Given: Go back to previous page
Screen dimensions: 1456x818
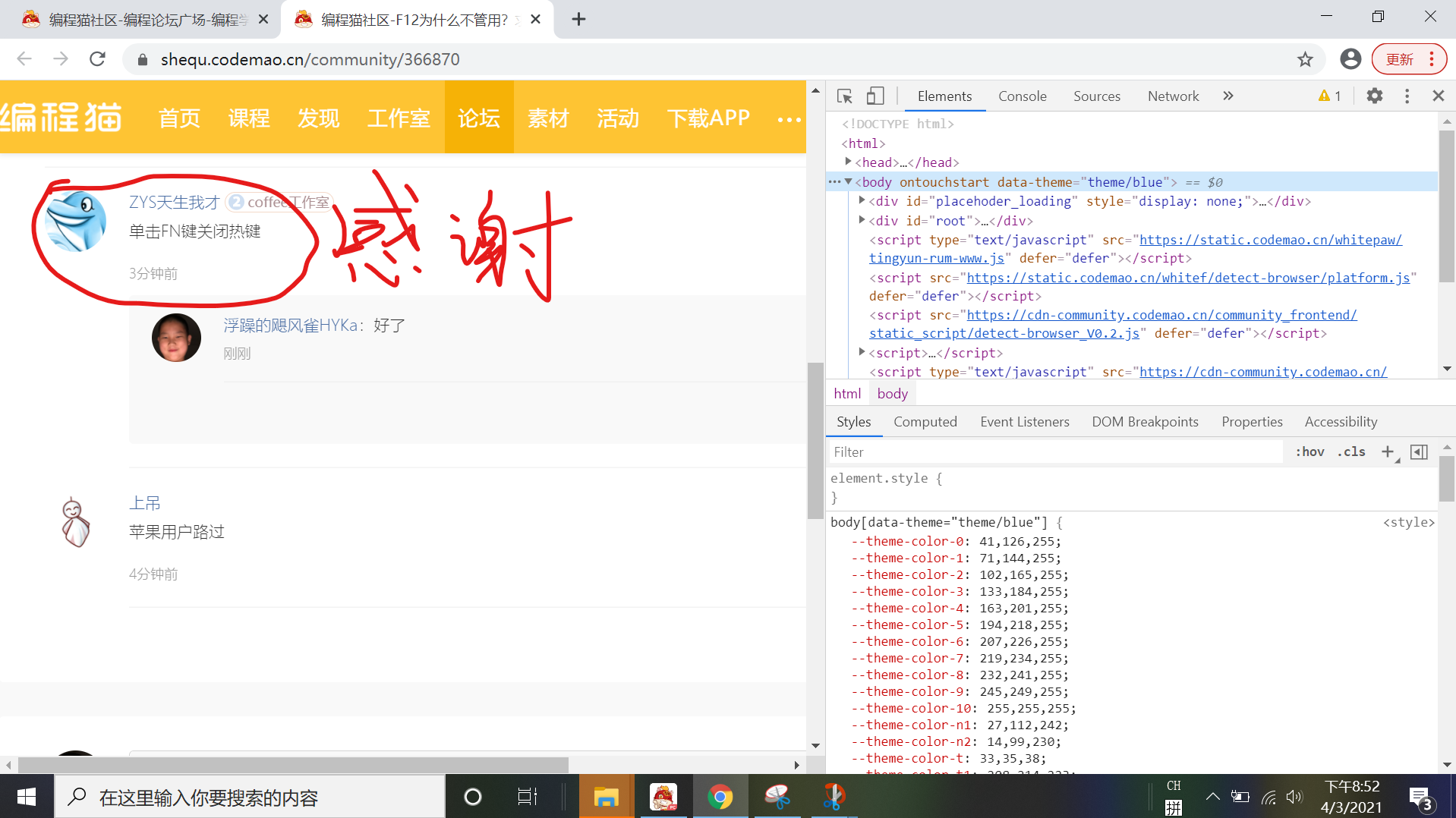Looking at the screenshot, I should pos(24,59).
